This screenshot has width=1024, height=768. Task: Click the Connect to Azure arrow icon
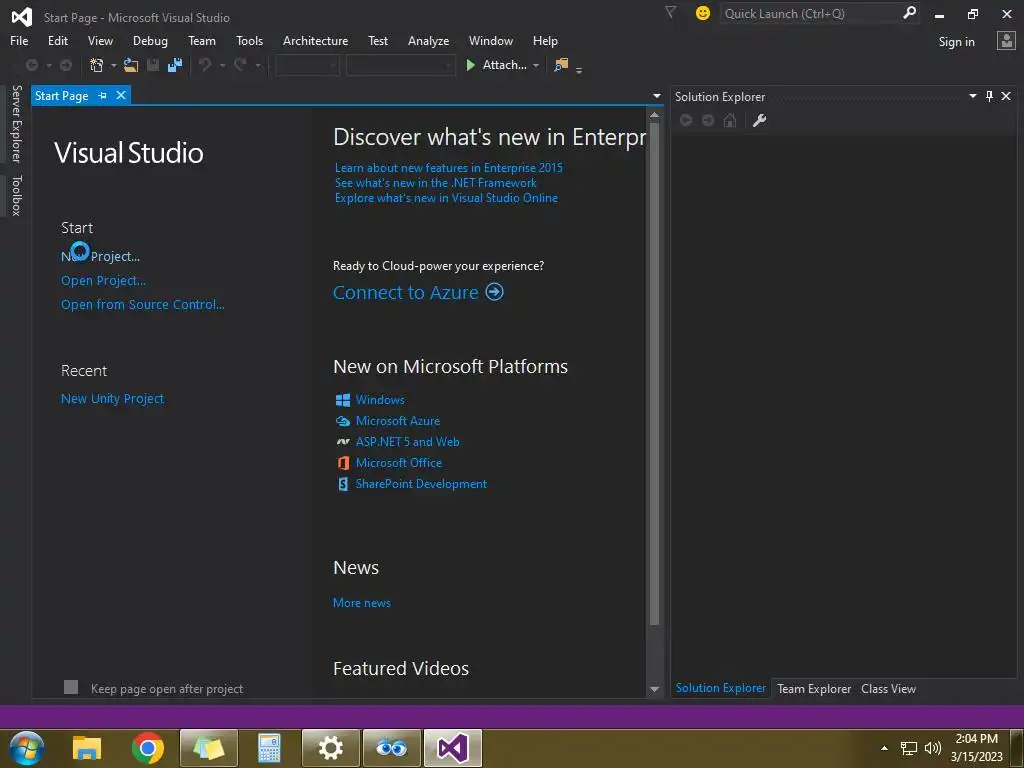point(494,292)
